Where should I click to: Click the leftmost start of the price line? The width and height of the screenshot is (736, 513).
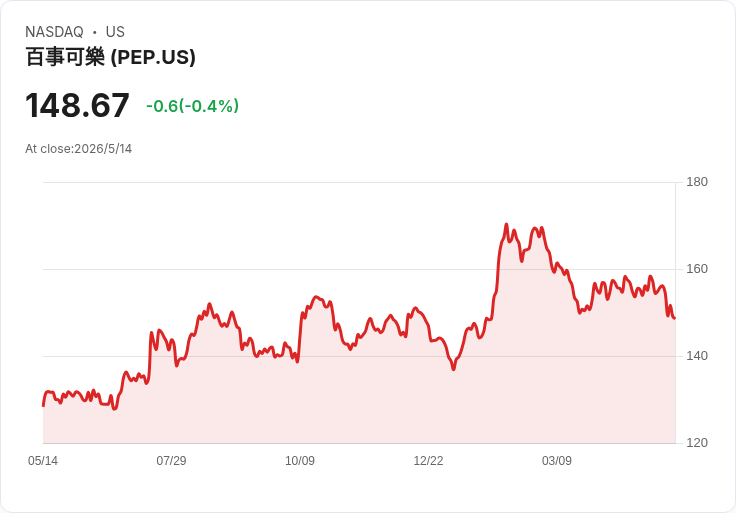coord(43,406)
